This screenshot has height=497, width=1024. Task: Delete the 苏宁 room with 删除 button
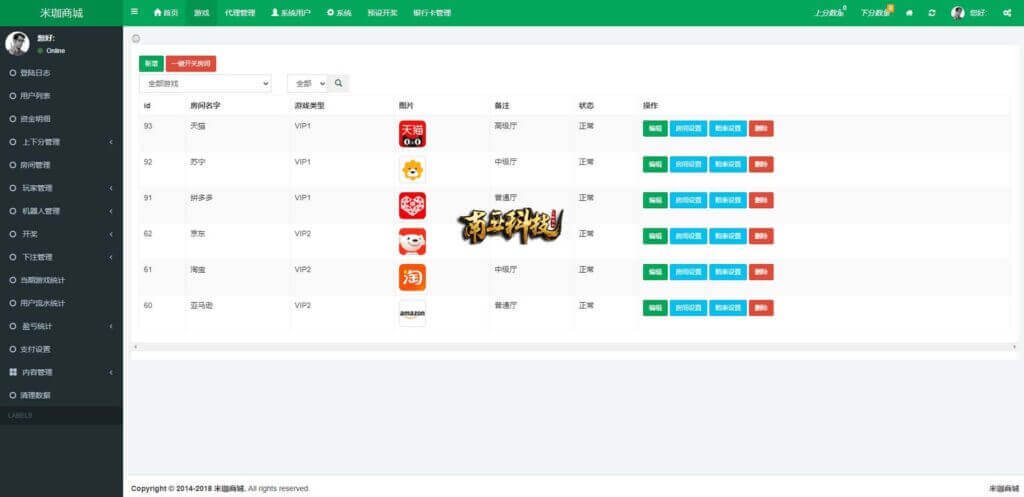[x=761, y=164]
